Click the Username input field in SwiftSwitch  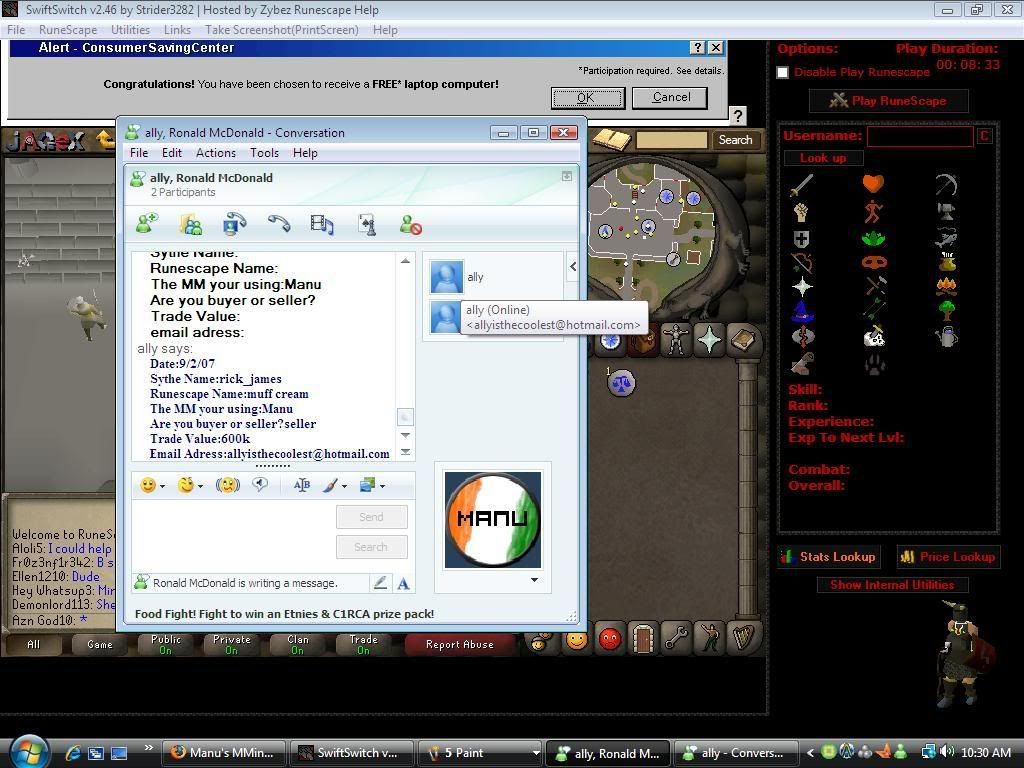pos(920,136)
